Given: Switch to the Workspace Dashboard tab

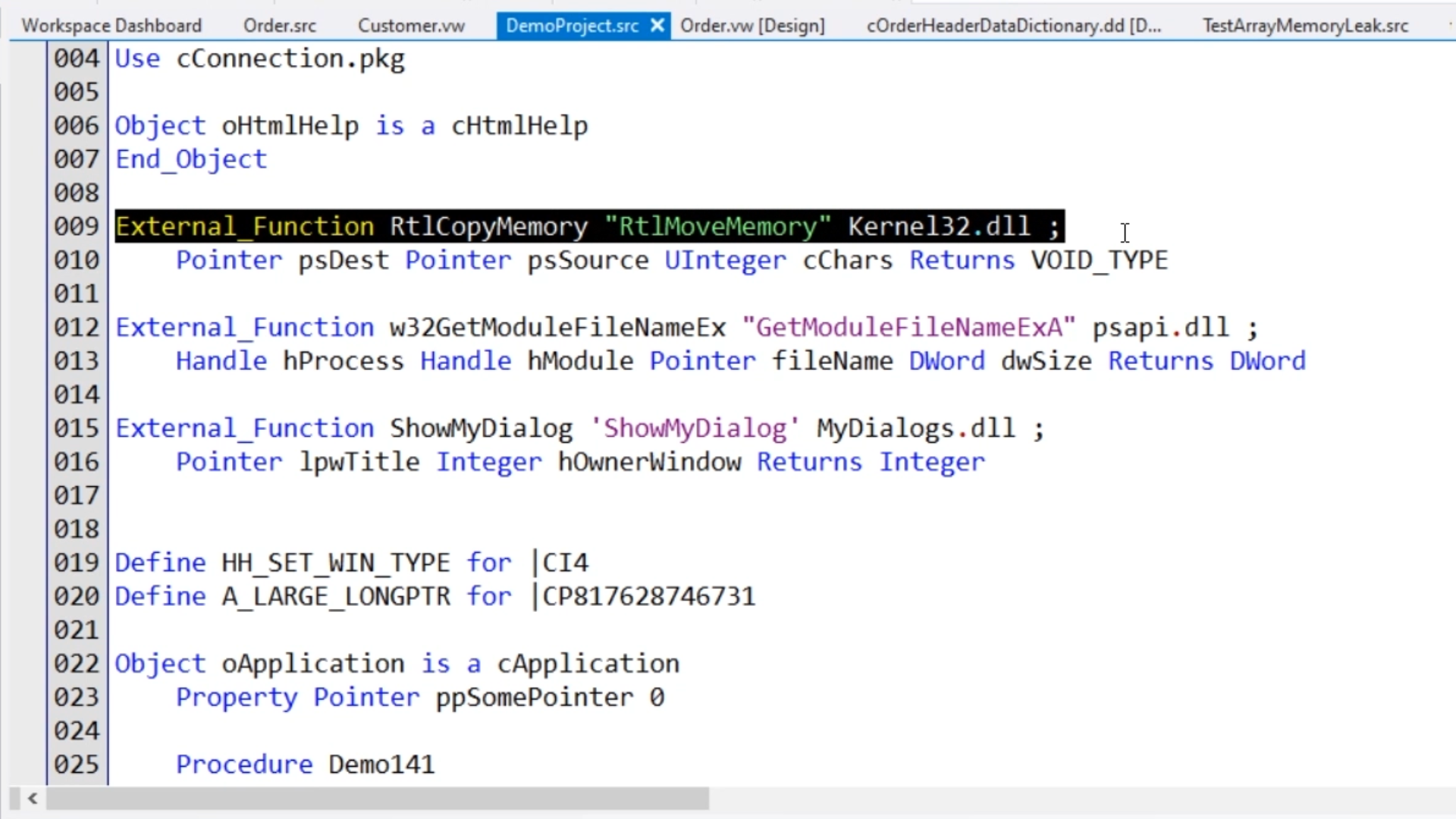Looking at the screenshot, I should click(x=111, y=26).
